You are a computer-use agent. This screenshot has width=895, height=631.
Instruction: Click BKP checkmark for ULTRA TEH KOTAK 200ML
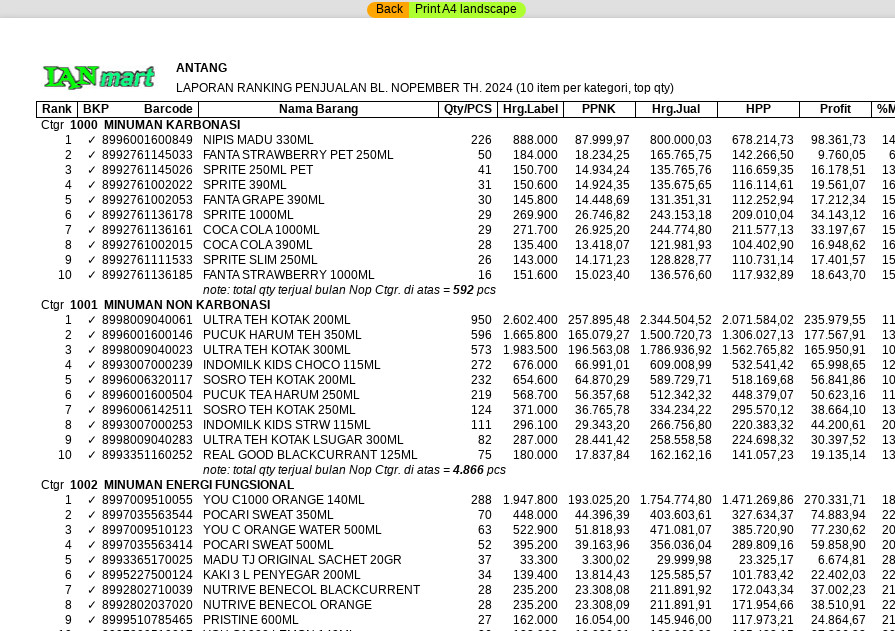point(92,320)
